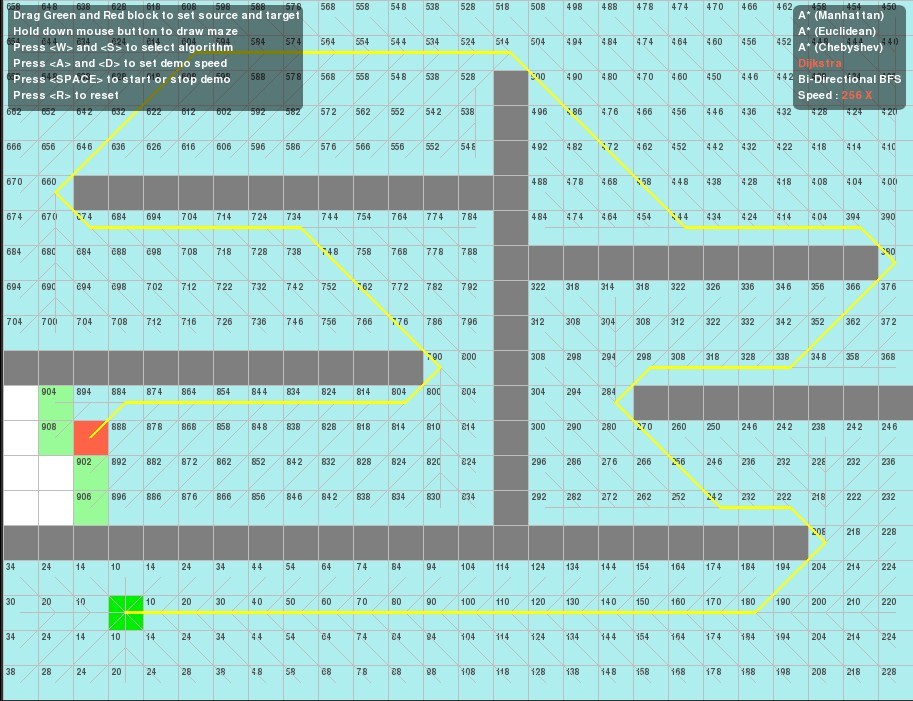Click the grid cell labeled 788
913x701 pixels.
click(476, 263)
